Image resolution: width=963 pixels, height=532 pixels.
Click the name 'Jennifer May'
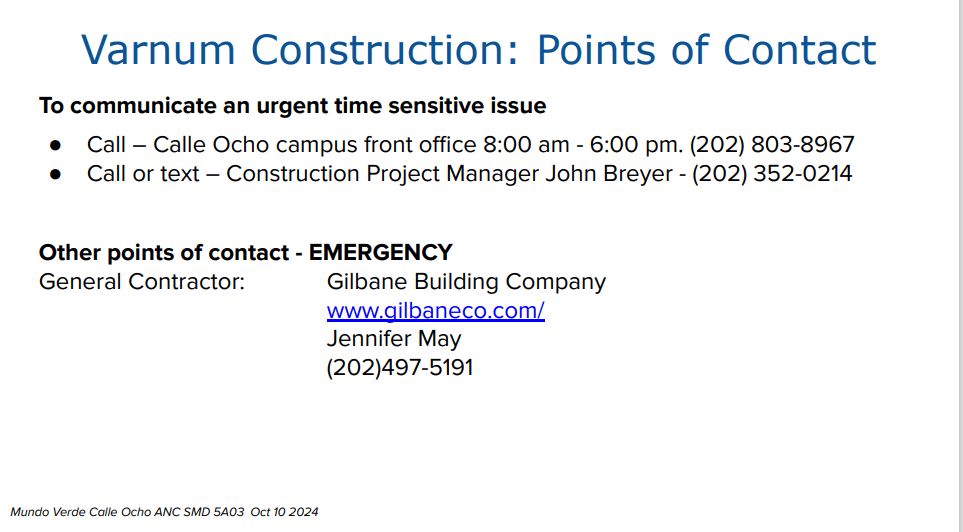394,339
